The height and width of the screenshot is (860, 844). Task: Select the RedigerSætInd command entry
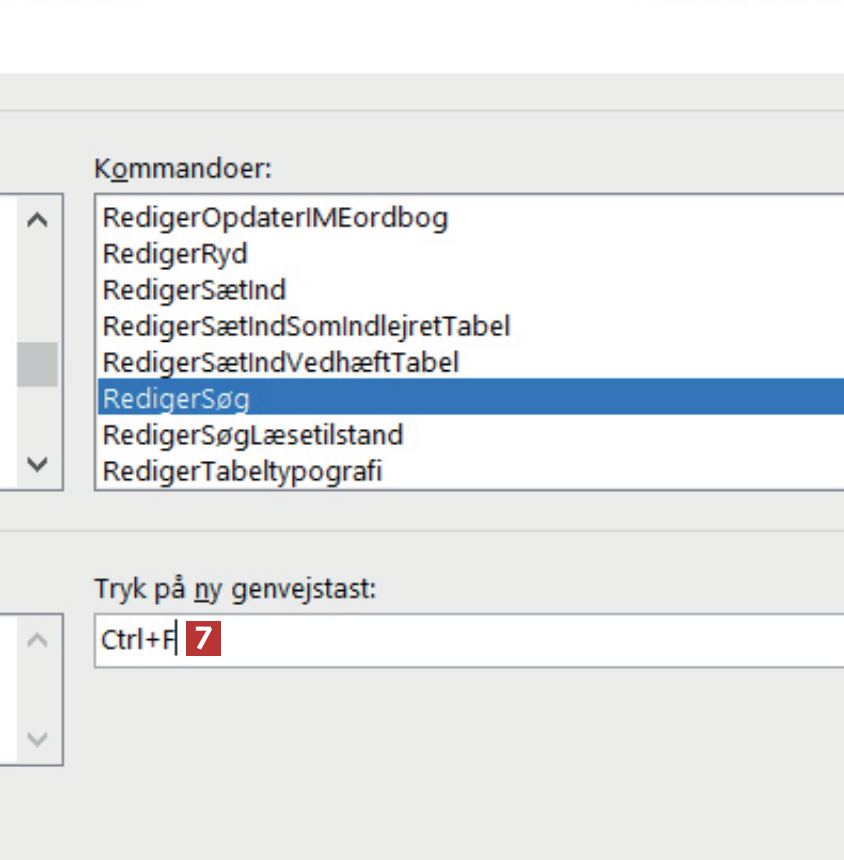pos(194,290)
